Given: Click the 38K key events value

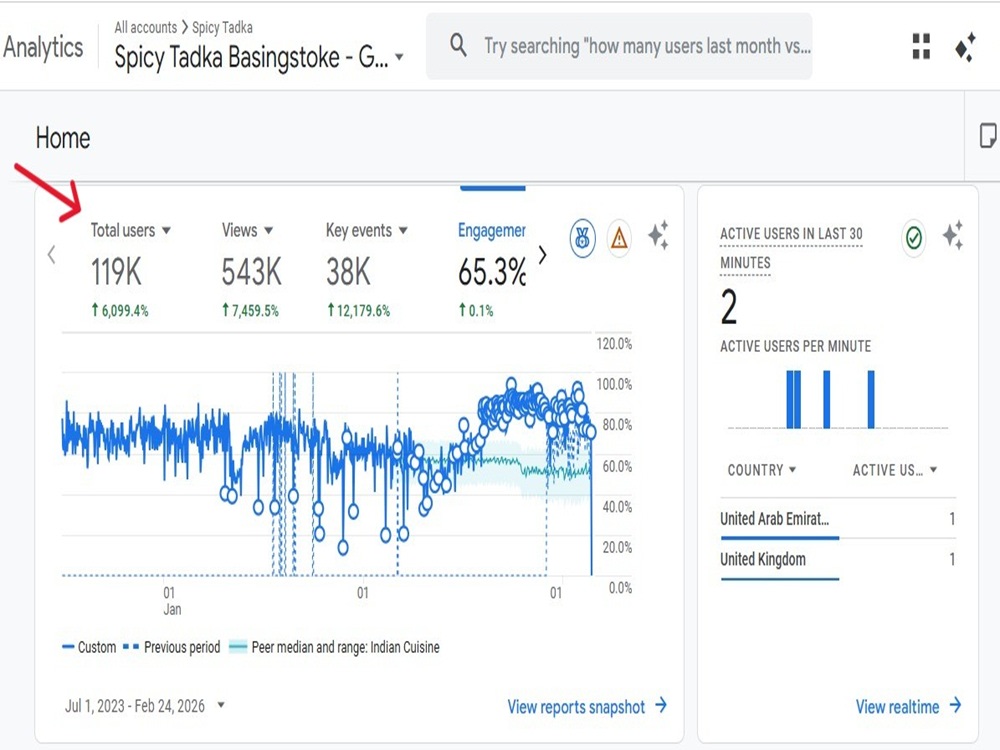Looking at the screenshot, I should [348, 272].
